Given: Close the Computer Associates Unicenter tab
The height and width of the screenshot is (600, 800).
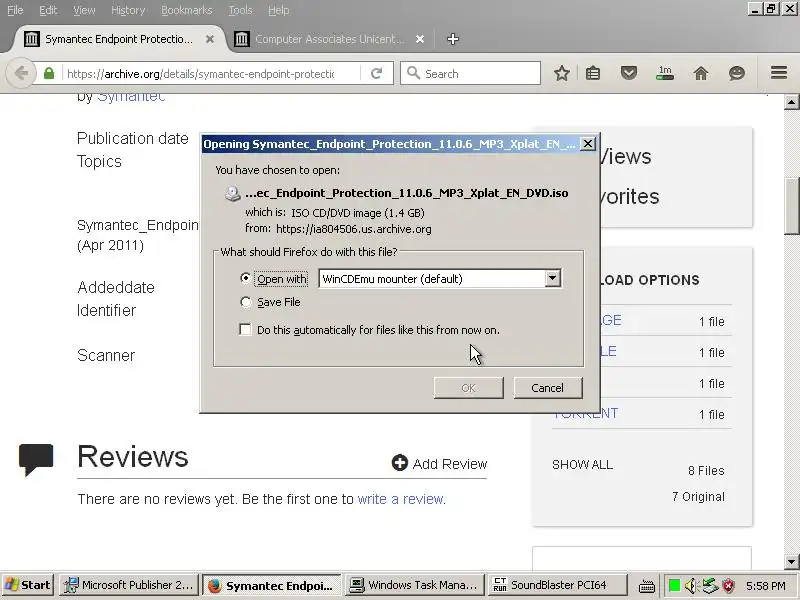Looking at the screenshot, I should click(420, 39).
